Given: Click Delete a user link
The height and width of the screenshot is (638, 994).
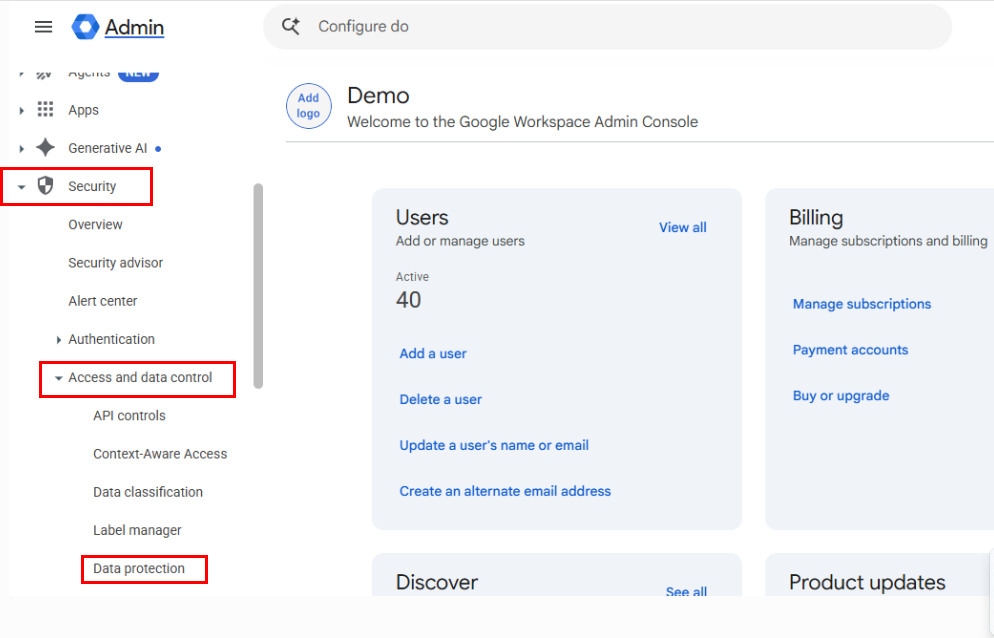Looking at the screenshot, I should (x=441, y=399).
